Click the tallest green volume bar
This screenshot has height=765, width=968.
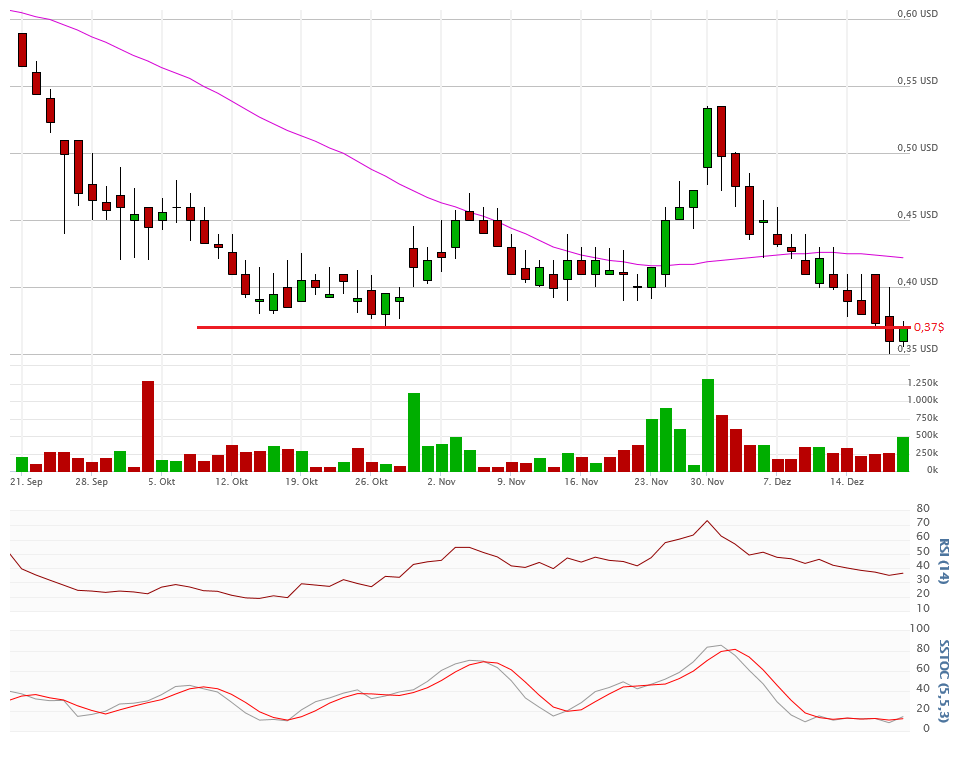708,425
